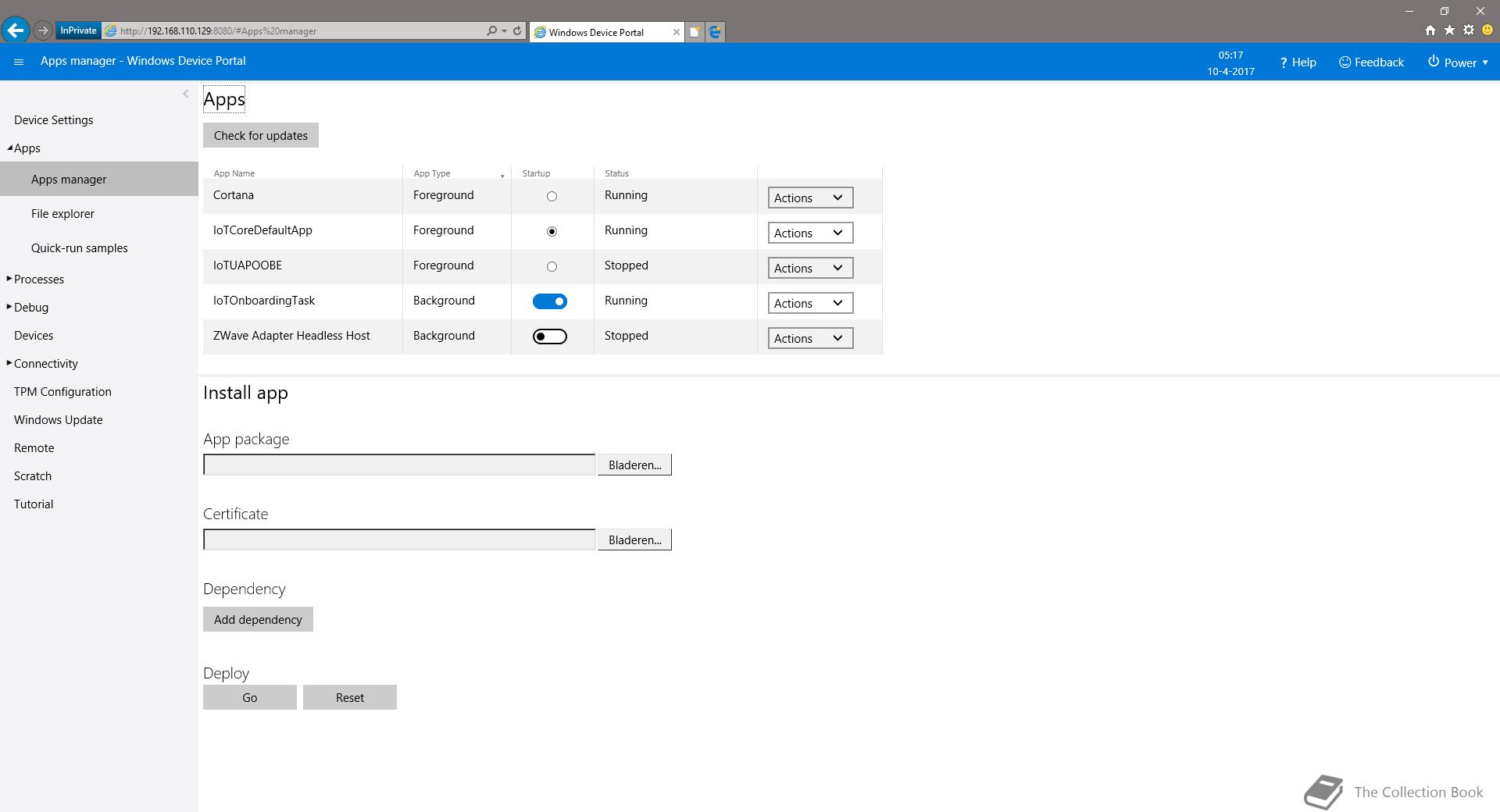Click the Reset deploy button
Screen dimensions: 1500x812
350,697
